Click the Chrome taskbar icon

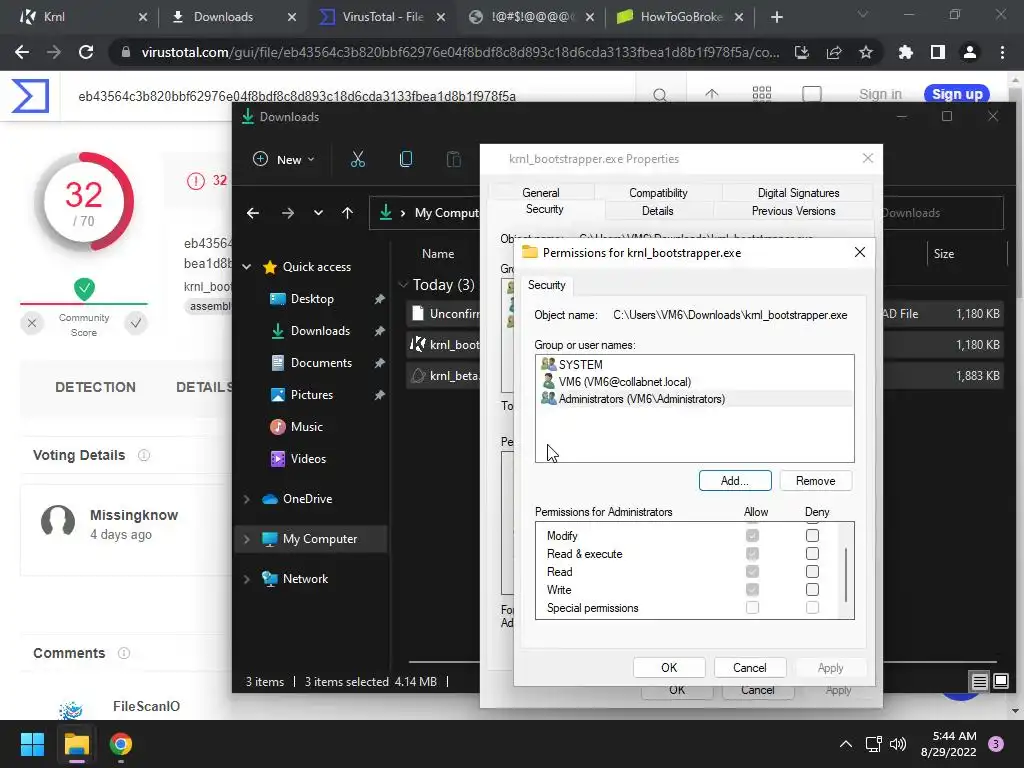pyautogui.click(x=120, y=744)
